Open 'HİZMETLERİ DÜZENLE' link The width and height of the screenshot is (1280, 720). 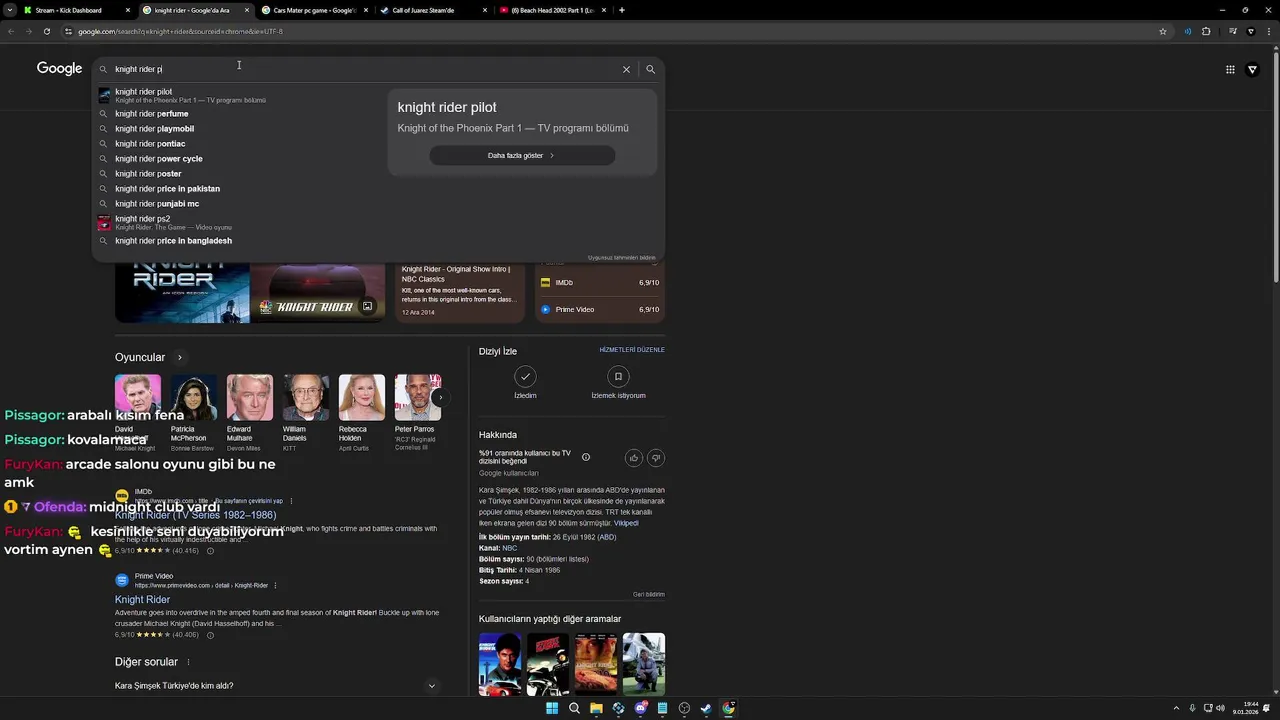coord(632,350)
